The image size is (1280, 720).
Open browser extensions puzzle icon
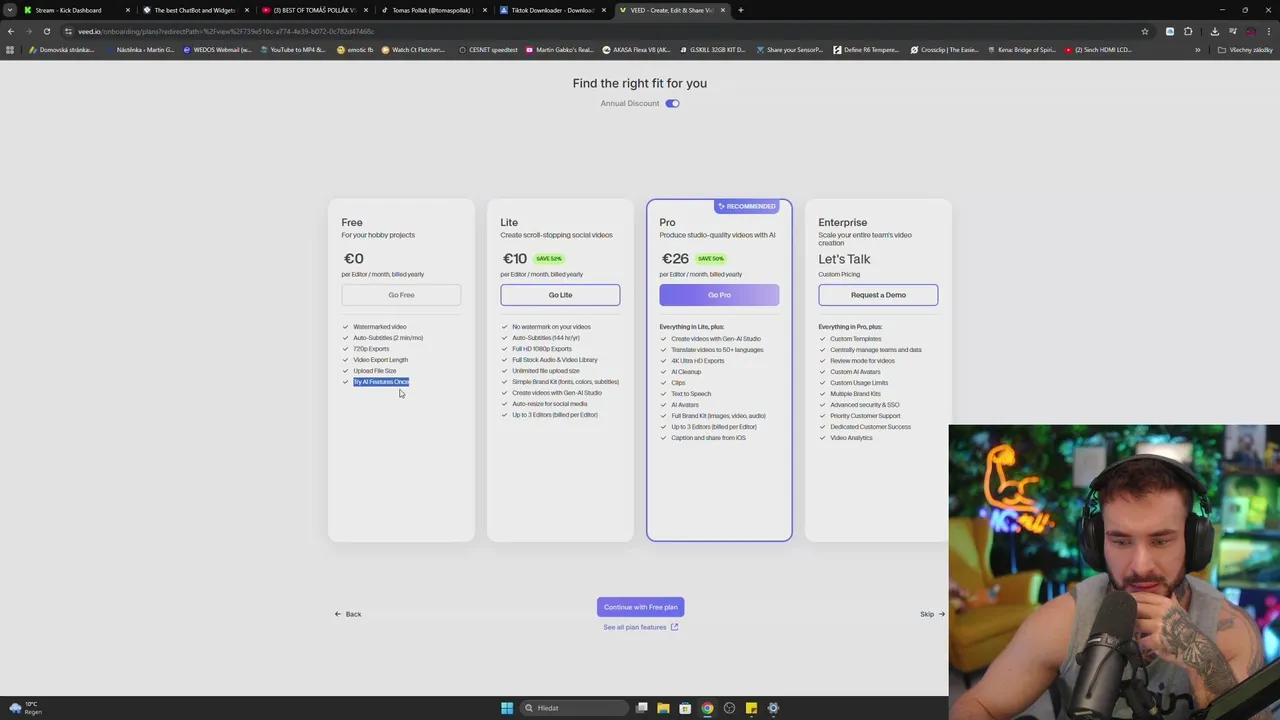click(x=1188, y=31)
